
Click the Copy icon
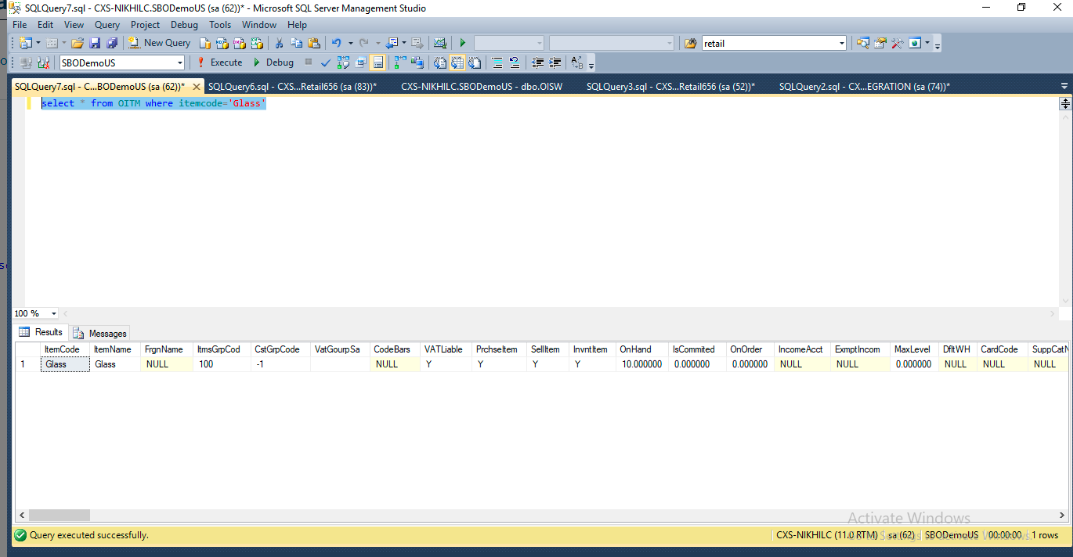pos(296,43)
